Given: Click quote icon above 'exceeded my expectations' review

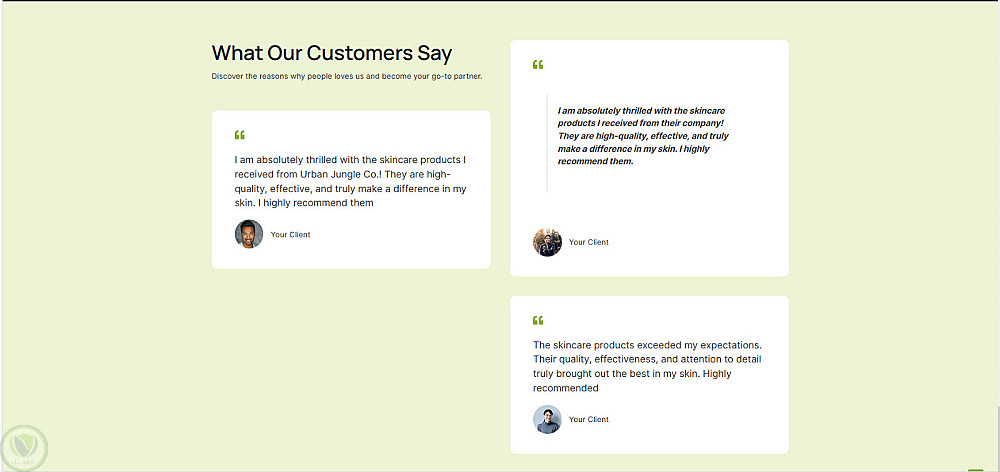Looking at the screenshot, I should [x=538, y=321].
